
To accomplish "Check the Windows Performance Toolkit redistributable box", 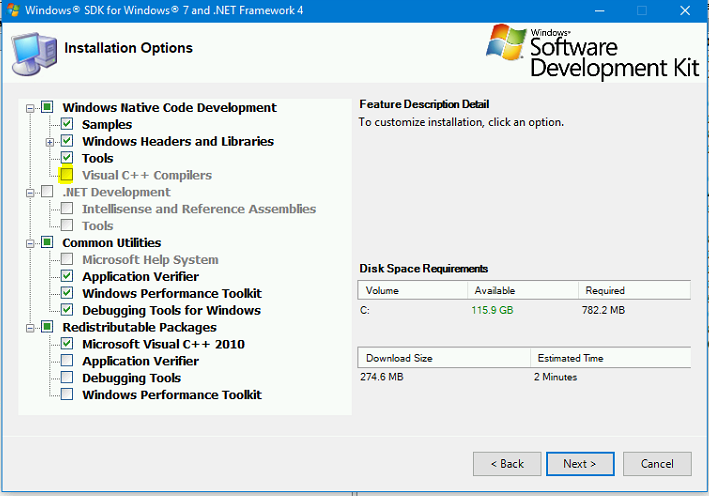I will point(67,395).
